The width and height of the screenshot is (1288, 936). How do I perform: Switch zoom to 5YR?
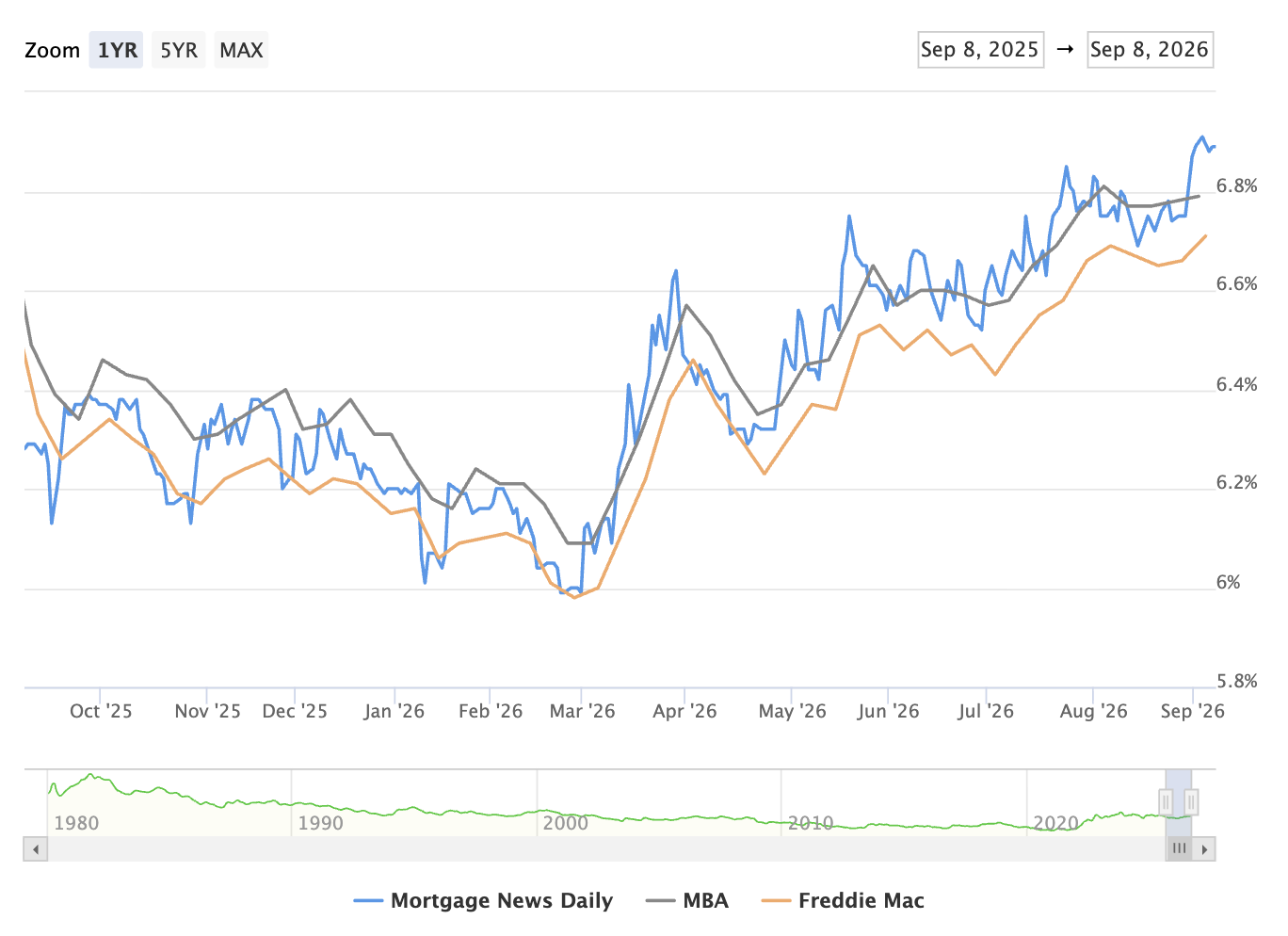pyautogui.click(x=179, y=50)
